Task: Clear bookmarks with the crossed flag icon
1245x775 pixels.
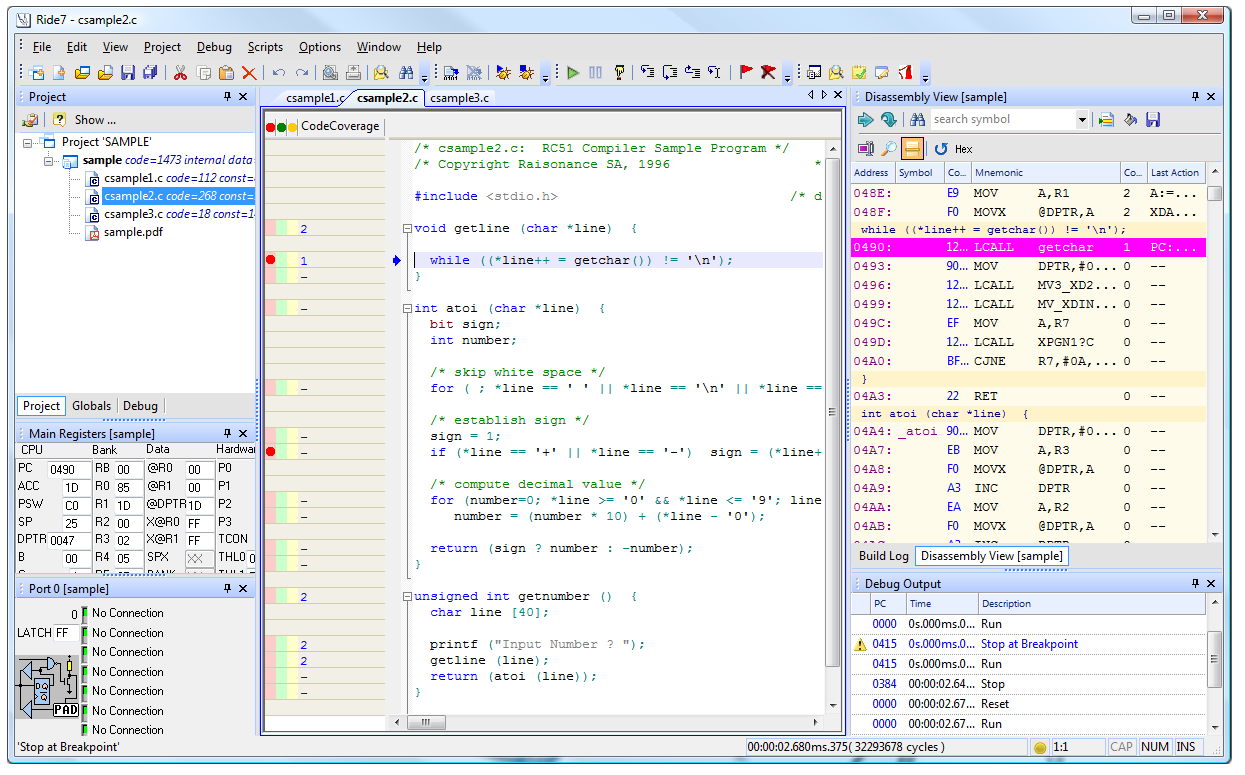Action: click(768, 72)
